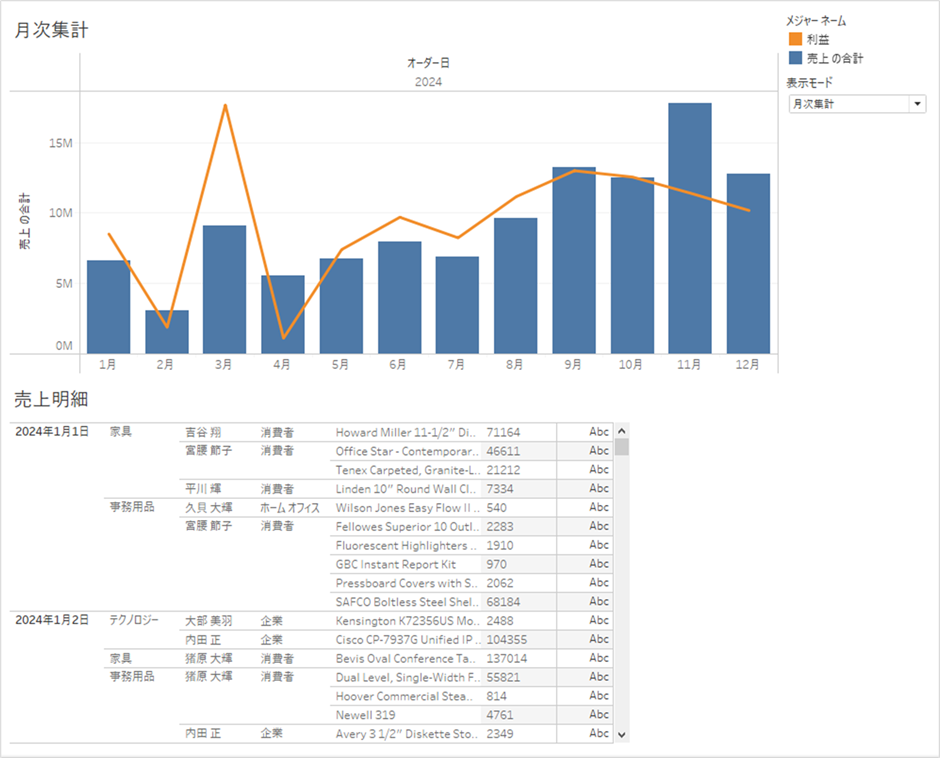Select the テクノロジー category cell

click(134, 620)
